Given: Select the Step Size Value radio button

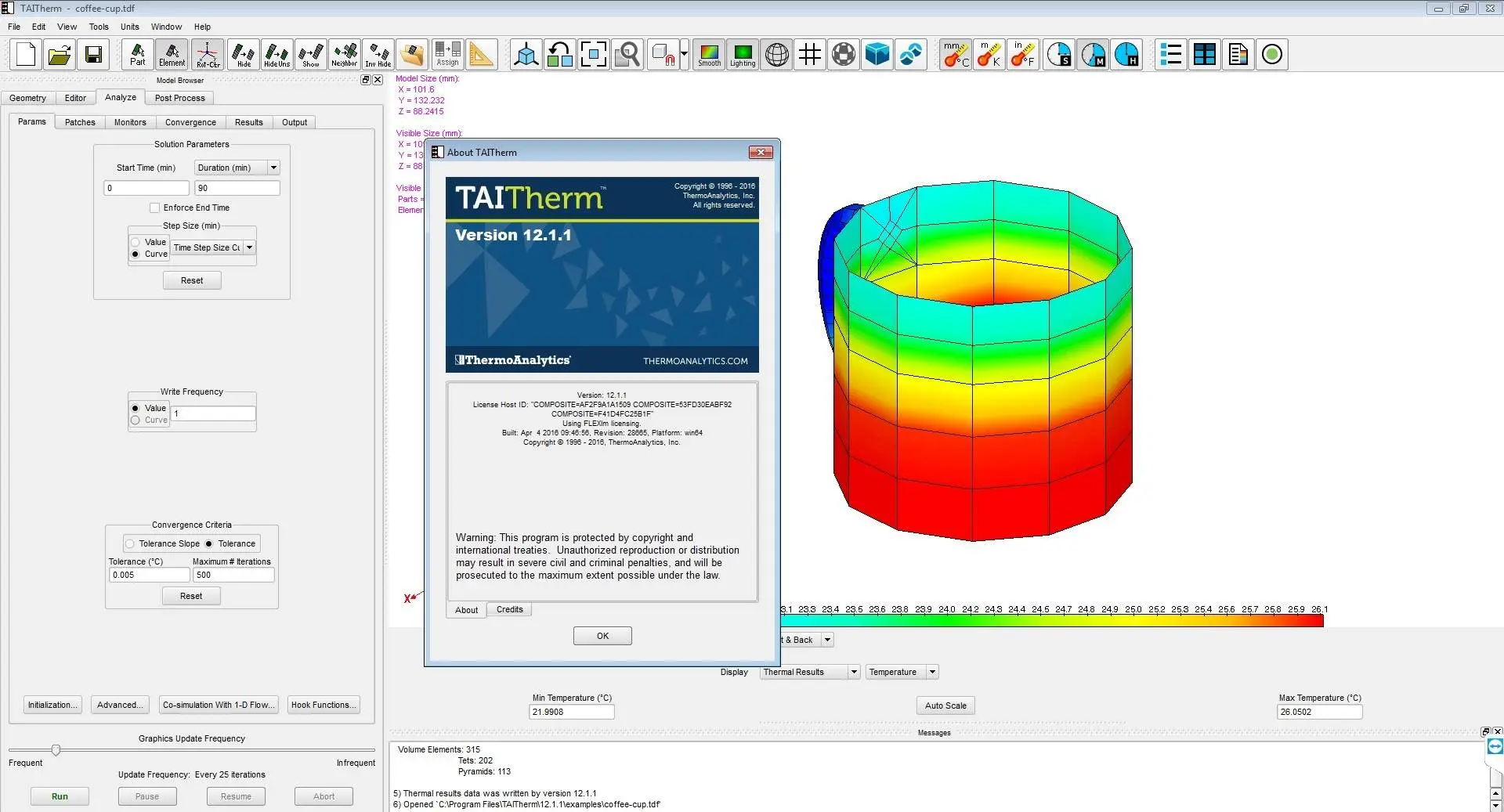Looking at the screenshot, I should (x=136, y=242).
